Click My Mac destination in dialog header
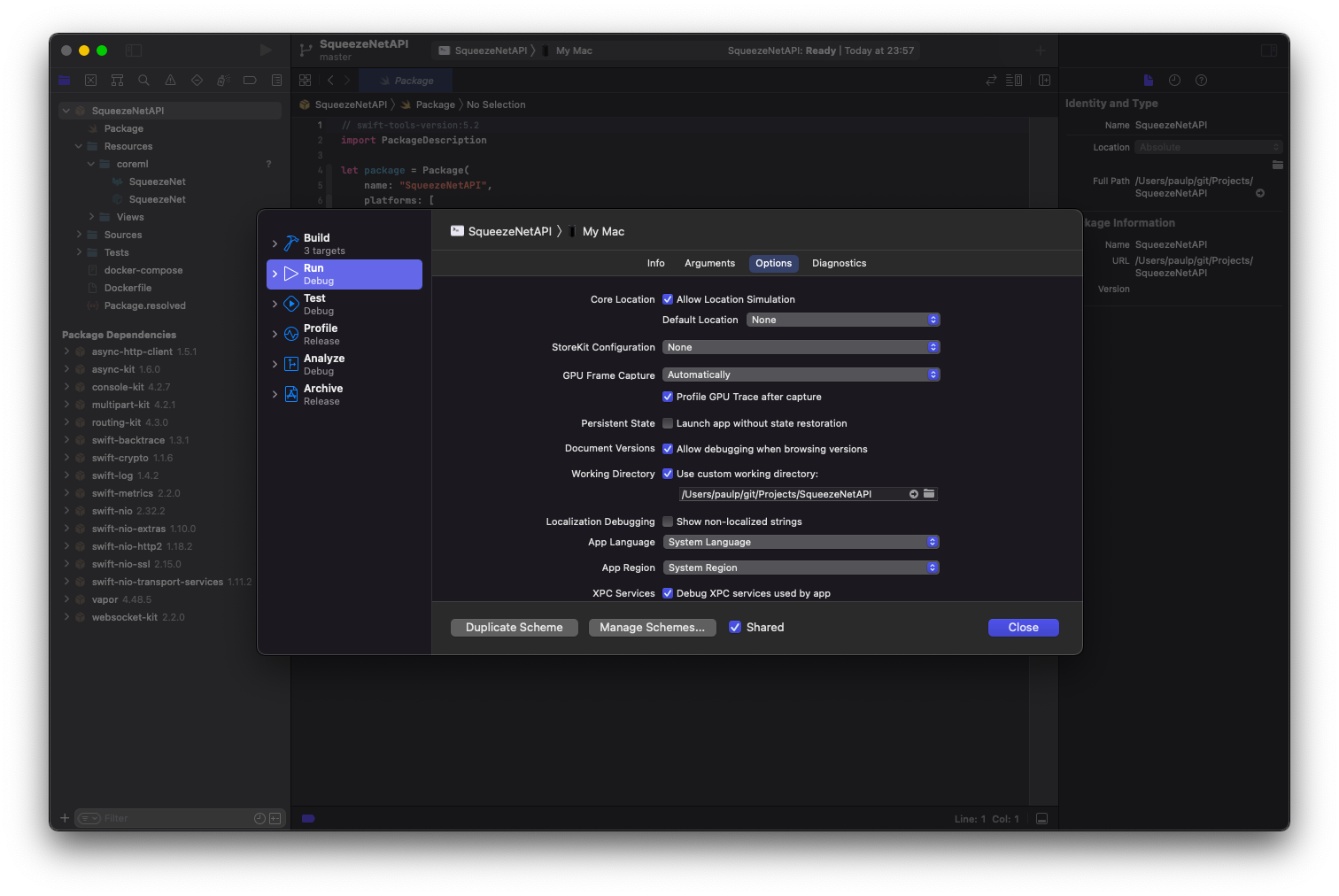This screenshot has height=896, width=1339. pos(604,231)
